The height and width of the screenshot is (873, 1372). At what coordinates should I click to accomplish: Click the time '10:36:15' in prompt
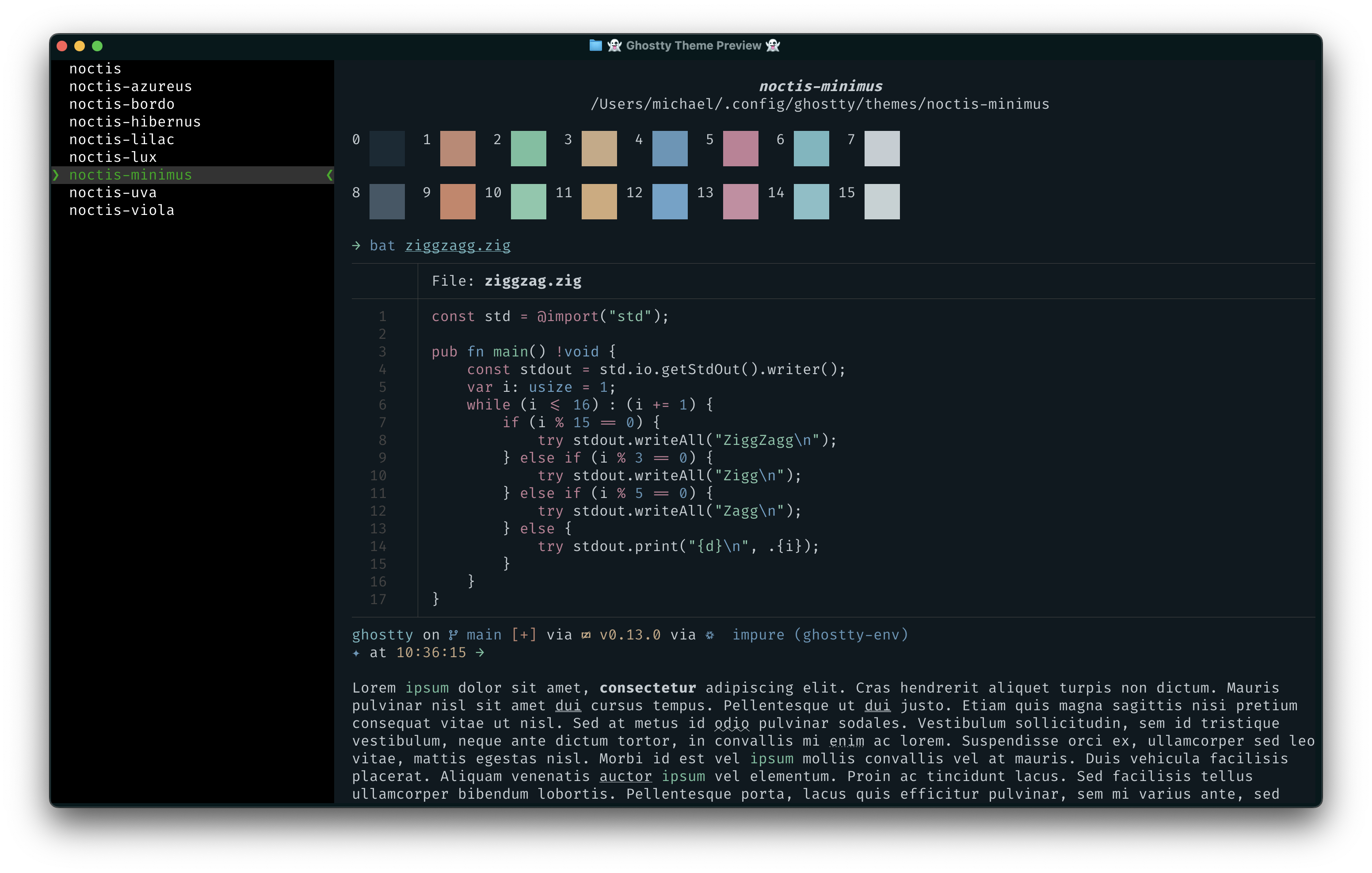pyautogui.click(x=431, y=652)
